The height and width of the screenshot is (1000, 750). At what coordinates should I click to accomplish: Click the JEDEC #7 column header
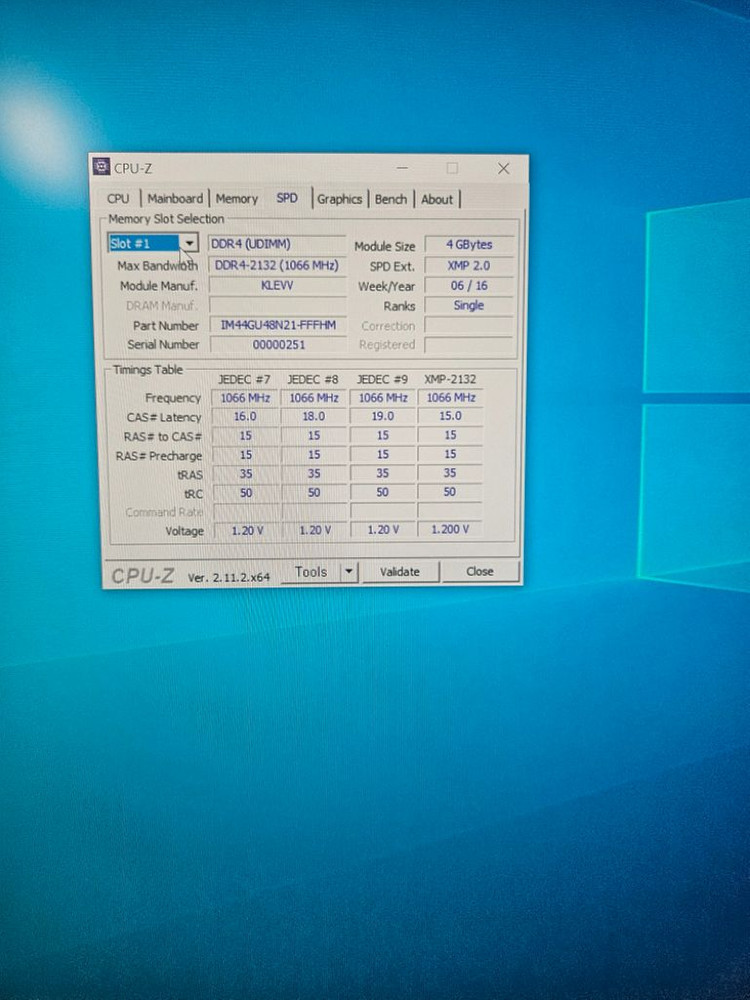[244, 379]
